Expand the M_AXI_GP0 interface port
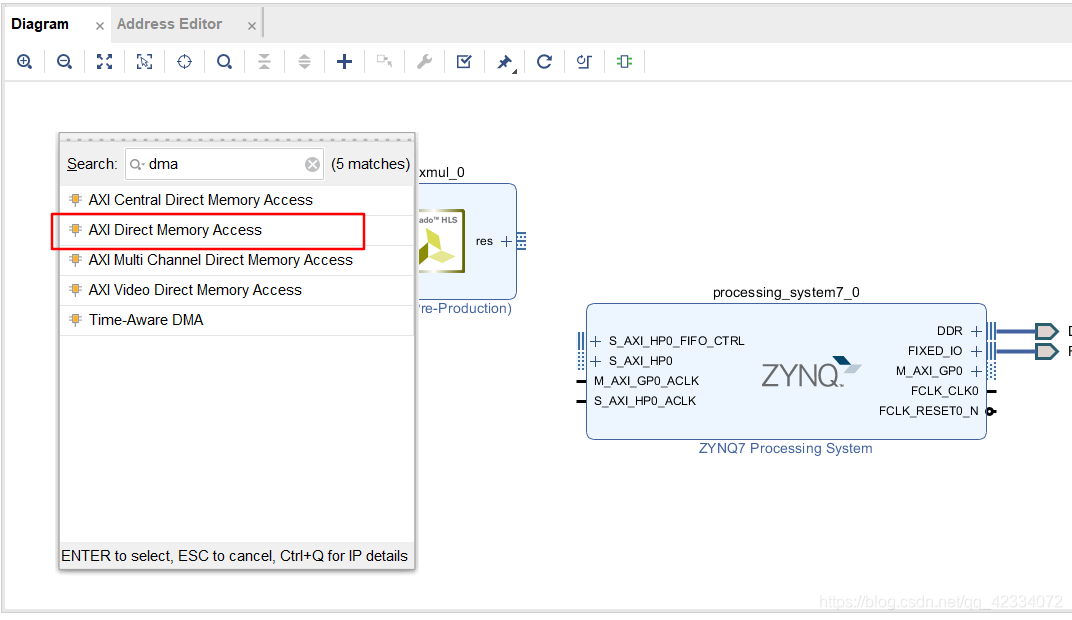 (x=976, y=371)
